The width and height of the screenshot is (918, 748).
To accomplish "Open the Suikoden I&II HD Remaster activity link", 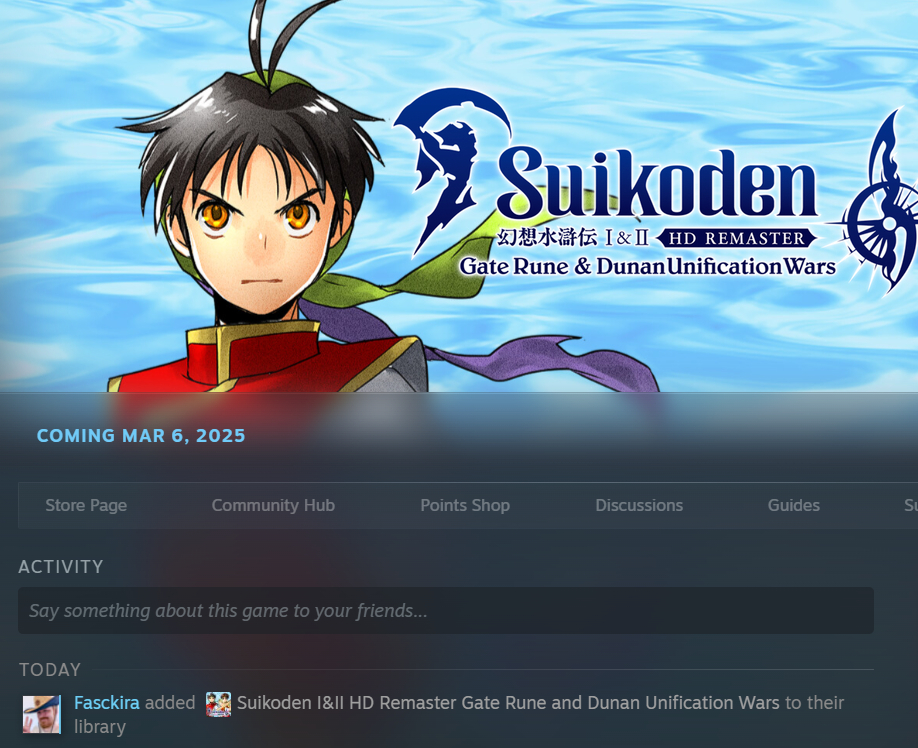I will [508, 703].
